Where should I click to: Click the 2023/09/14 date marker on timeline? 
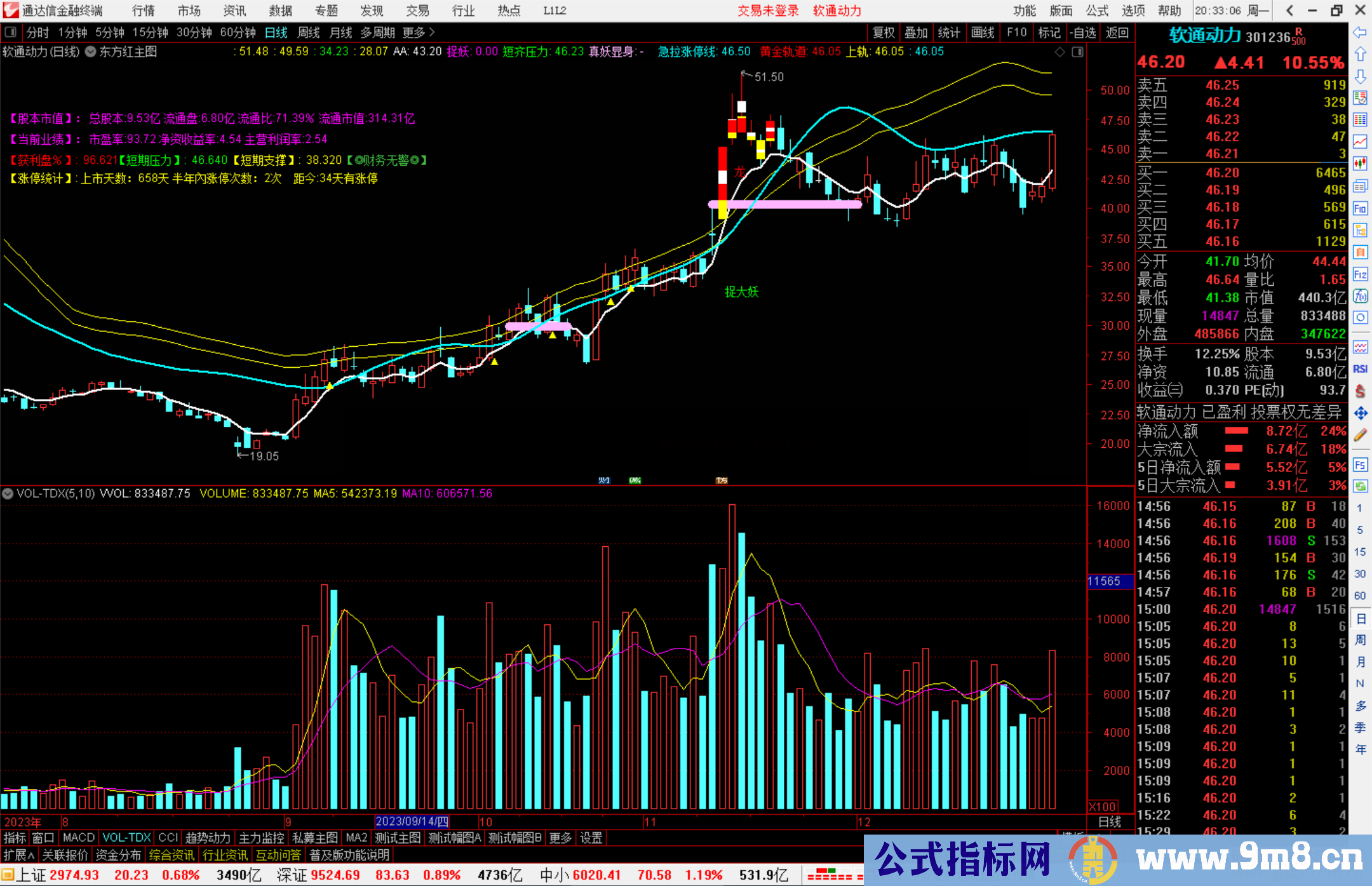click(x=412, y=822)
